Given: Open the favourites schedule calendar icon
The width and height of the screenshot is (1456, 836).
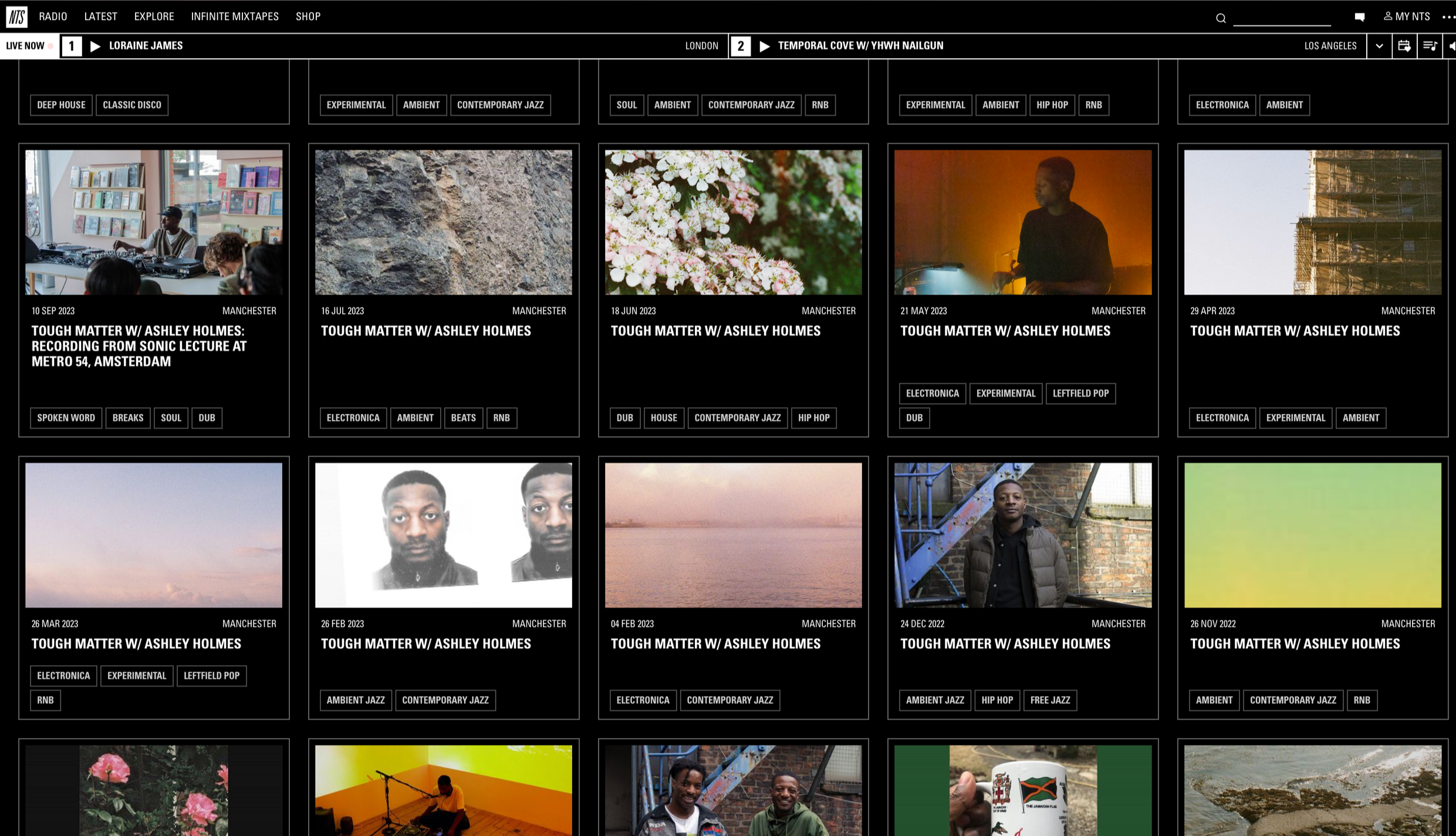Looking at the screenshot, I should (1404, 46).
